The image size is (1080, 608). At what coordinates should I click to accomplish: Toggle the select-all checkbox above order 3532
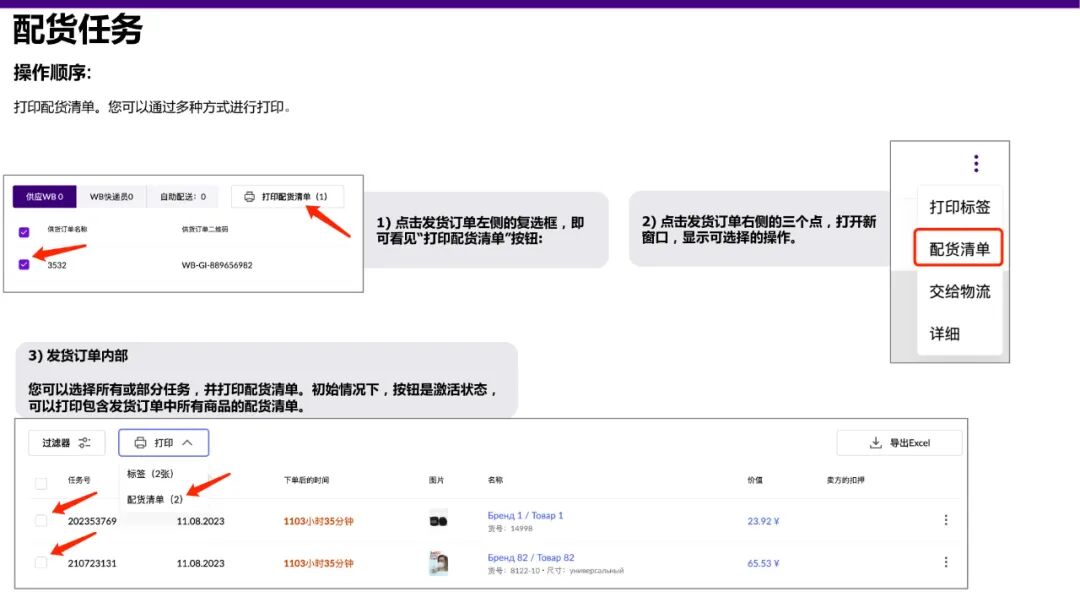point(24,230)
